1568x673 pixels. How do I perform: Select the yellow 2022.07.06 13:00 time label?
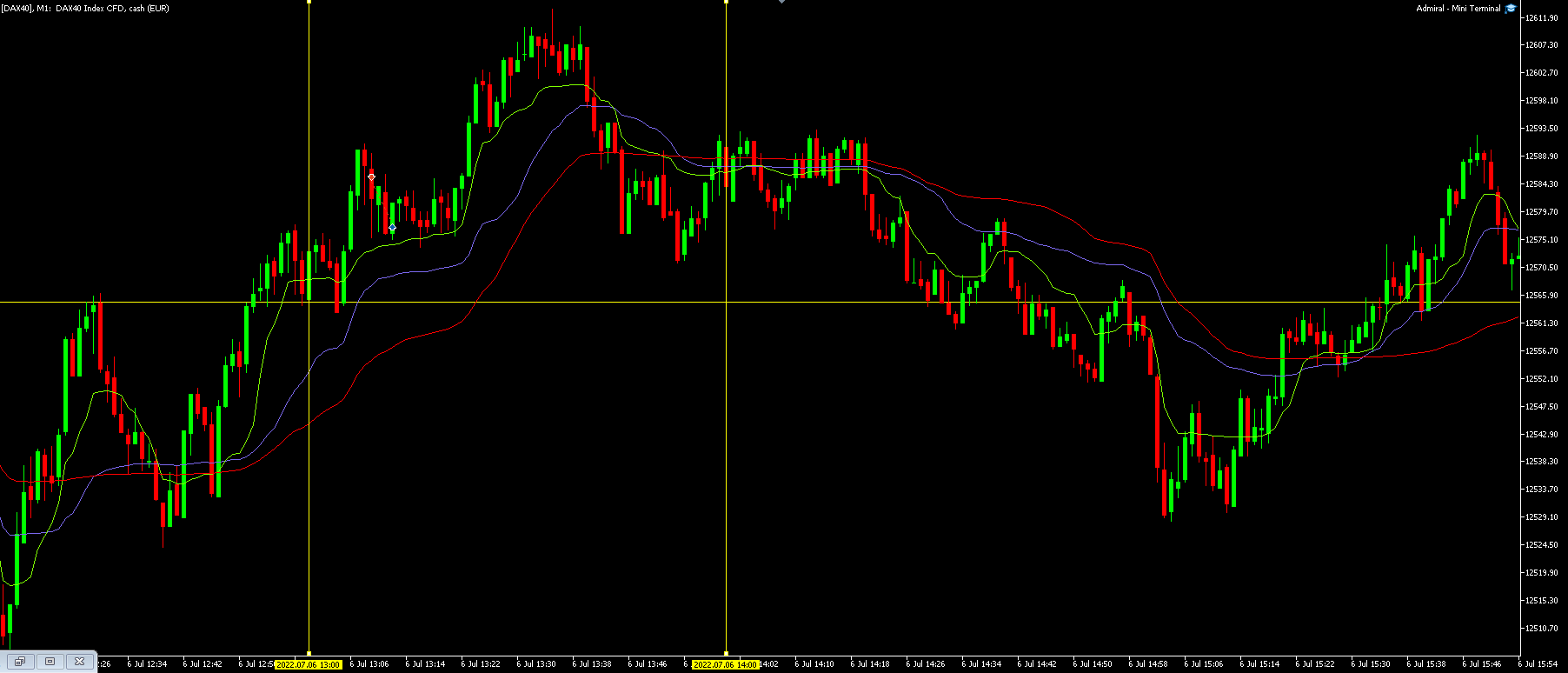(309, 664)
